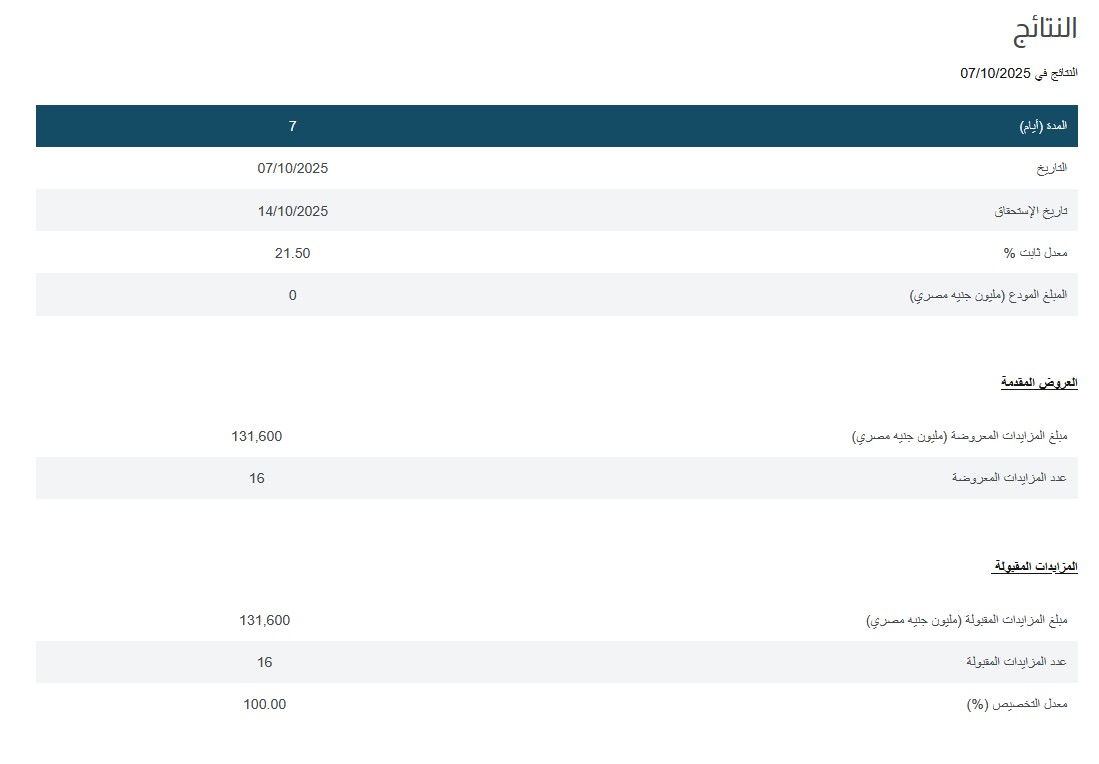Image resolution: width=1099 pixels, height=764 pixels.
Task: Click the underlined العروض المقدمة section heading
Action: [1039, 383]
